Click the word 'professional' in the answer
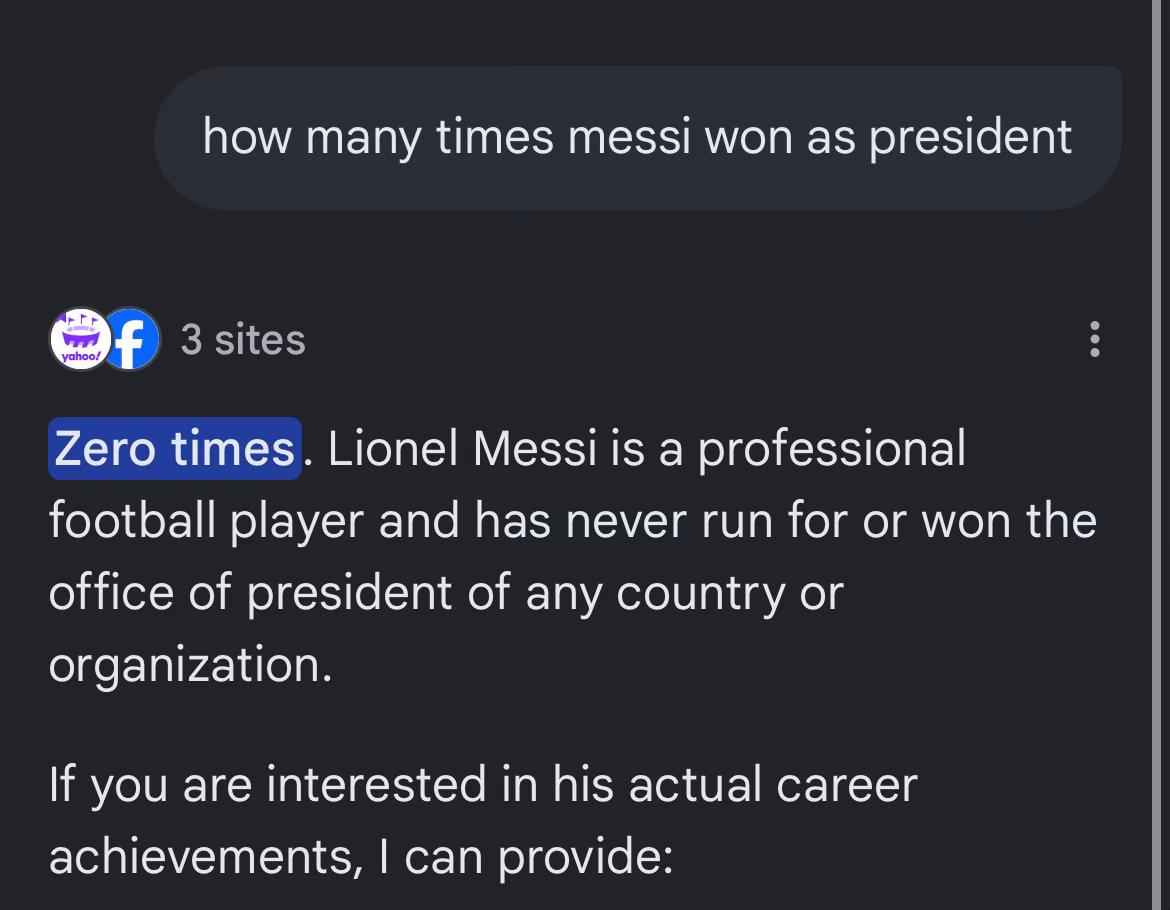This screenshot has height=910, width=1170. (x=832, y=449)
